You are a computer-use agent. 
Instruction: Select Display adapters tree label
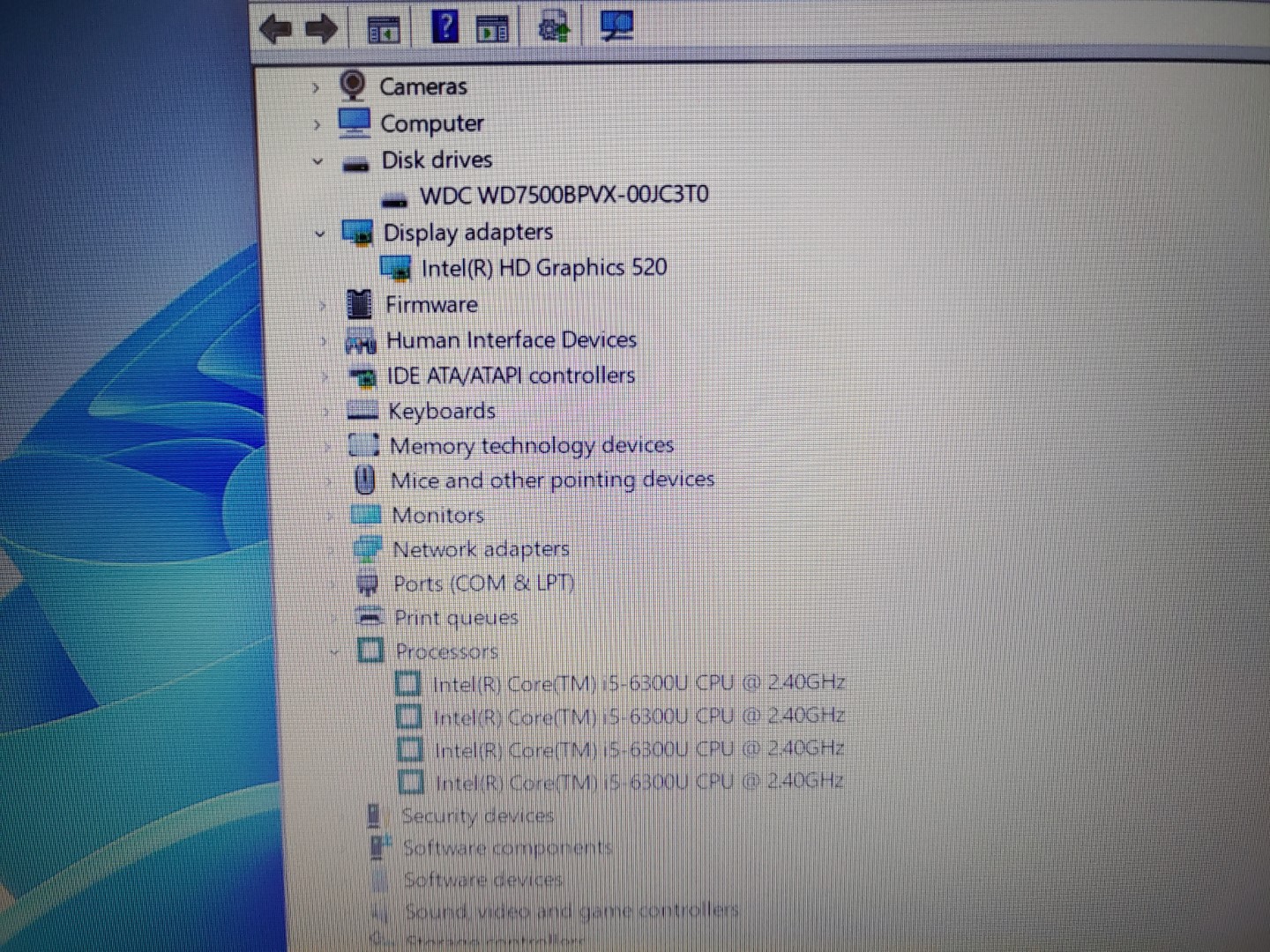(468, 233)
